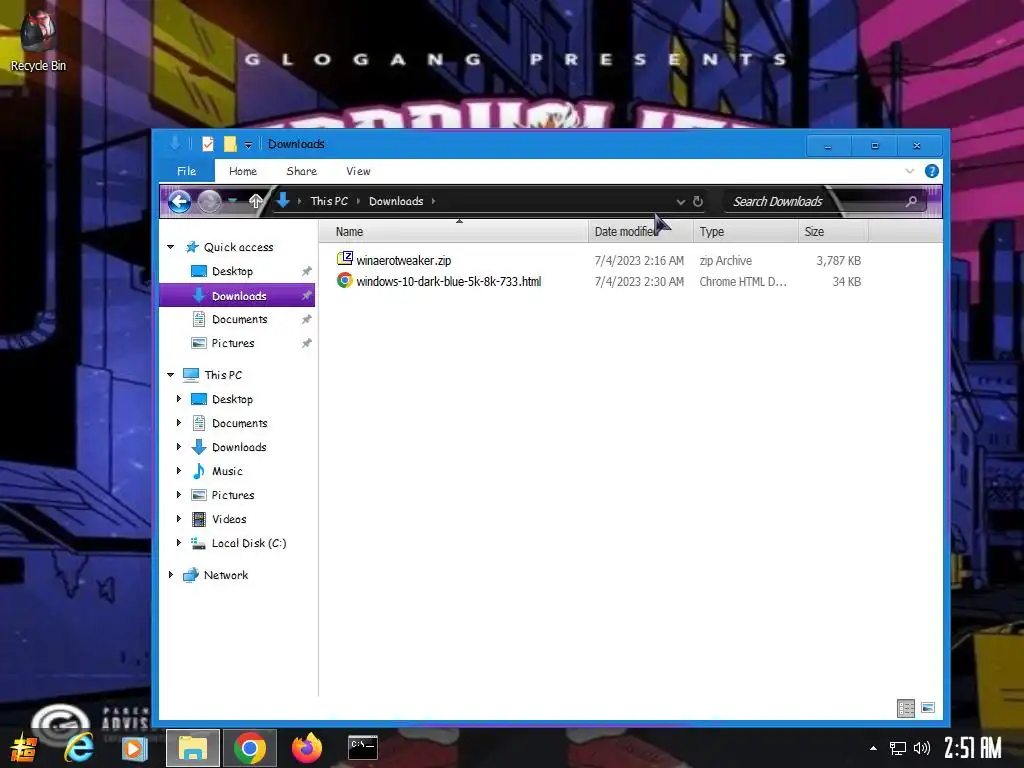Select Pictures under Quick access

[232, 343]
